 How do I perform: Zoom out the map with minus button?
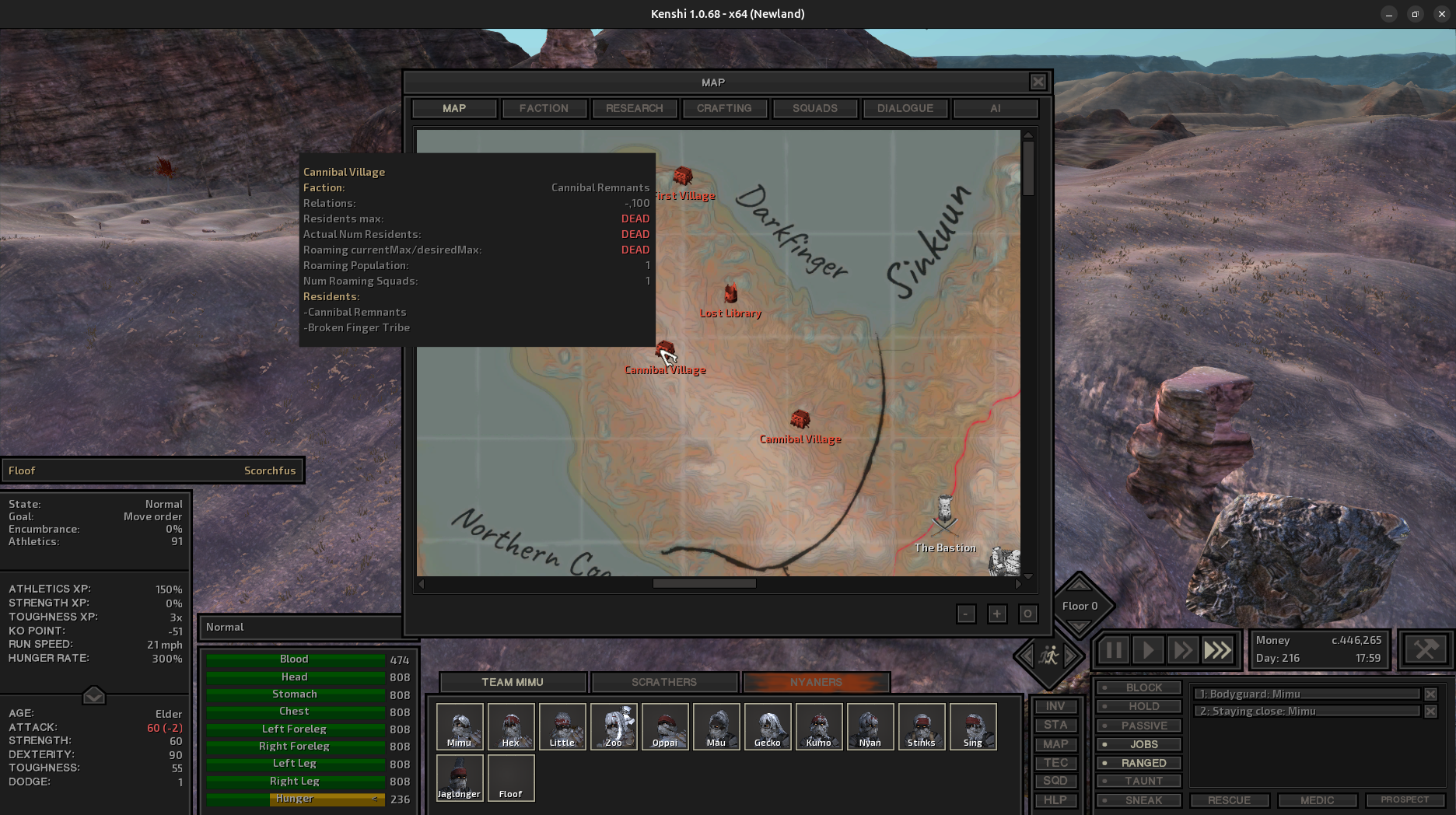coord(966,614)
